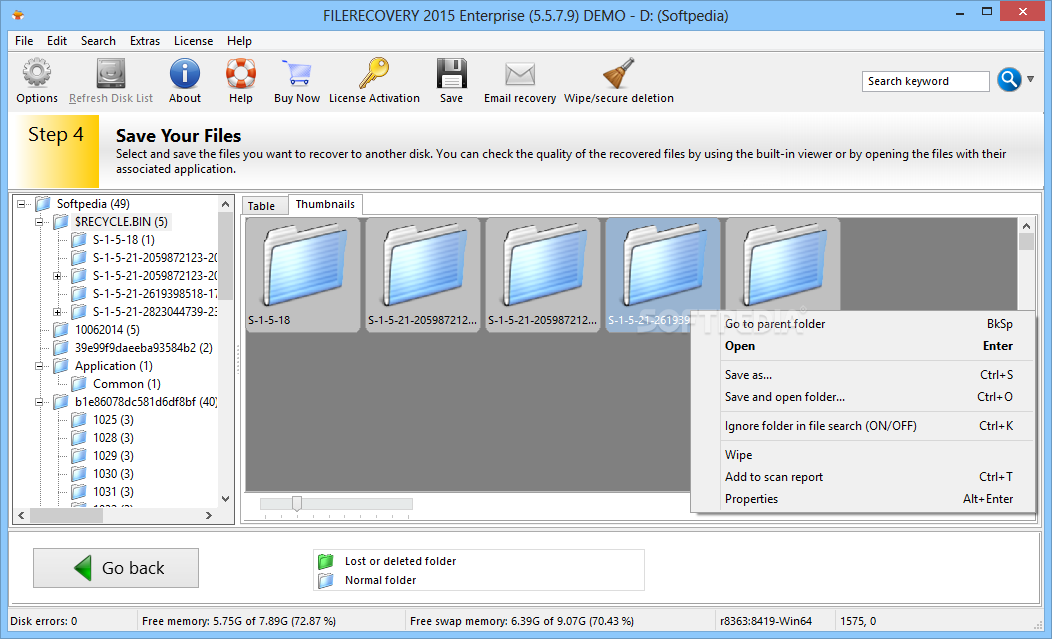Image resolution: width=1052 pixels, height=639 pixels.
Task: Select the fifth unlabeled folder thumbnail
Action: (x=782, y=264)
